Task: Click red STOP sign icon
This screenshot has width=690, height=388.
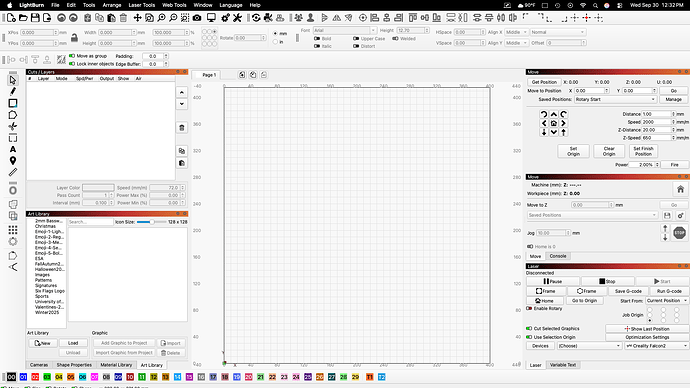Action: pos(679,233)
